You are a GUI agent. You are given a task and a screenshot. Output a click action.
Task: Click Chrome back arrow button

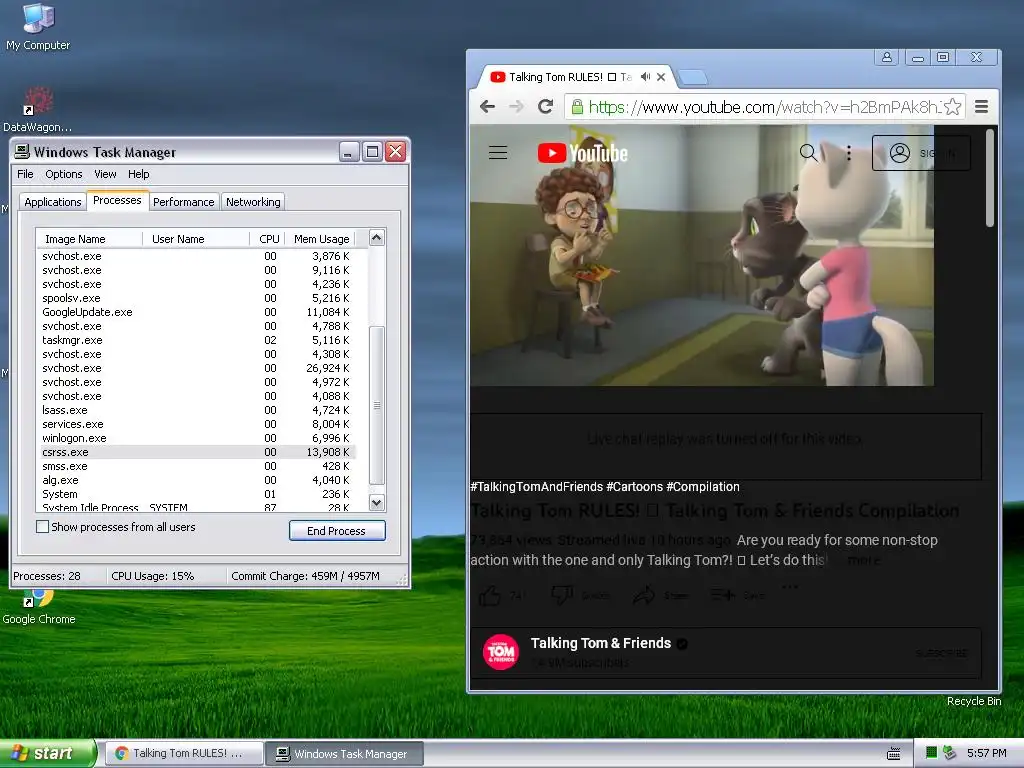click(x=487, y=106)
